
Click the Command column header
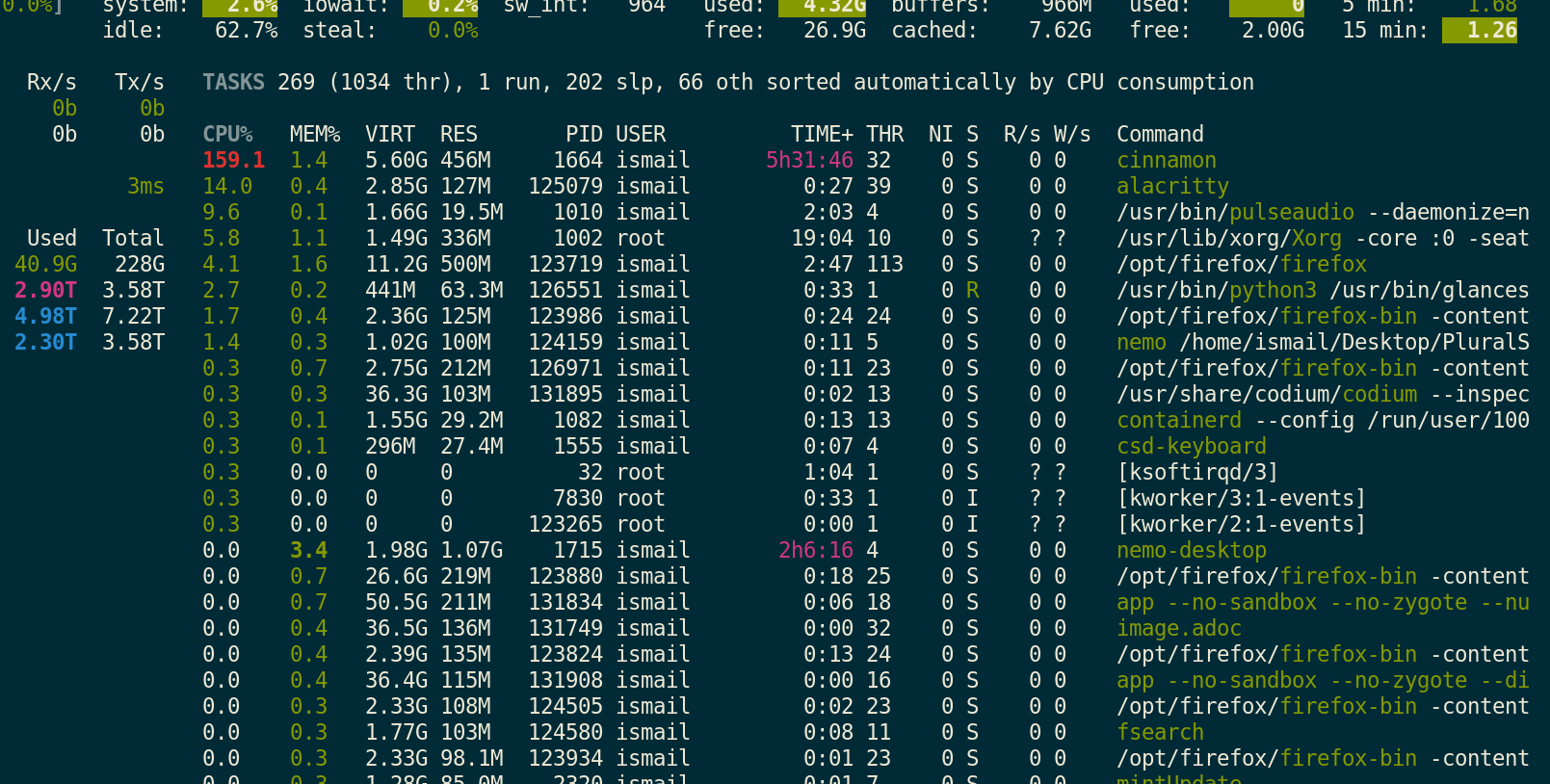(1160, 134)
